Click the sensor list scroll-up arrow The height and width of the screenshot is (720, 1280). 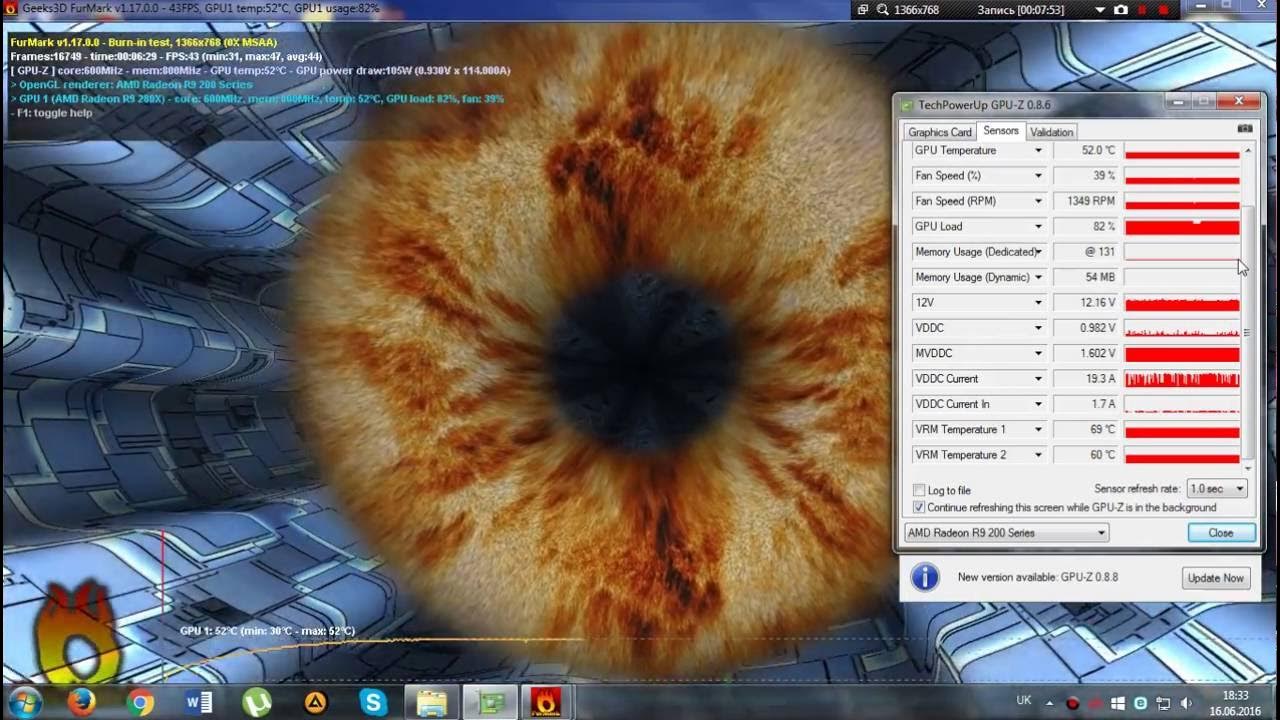(1247, 151)
